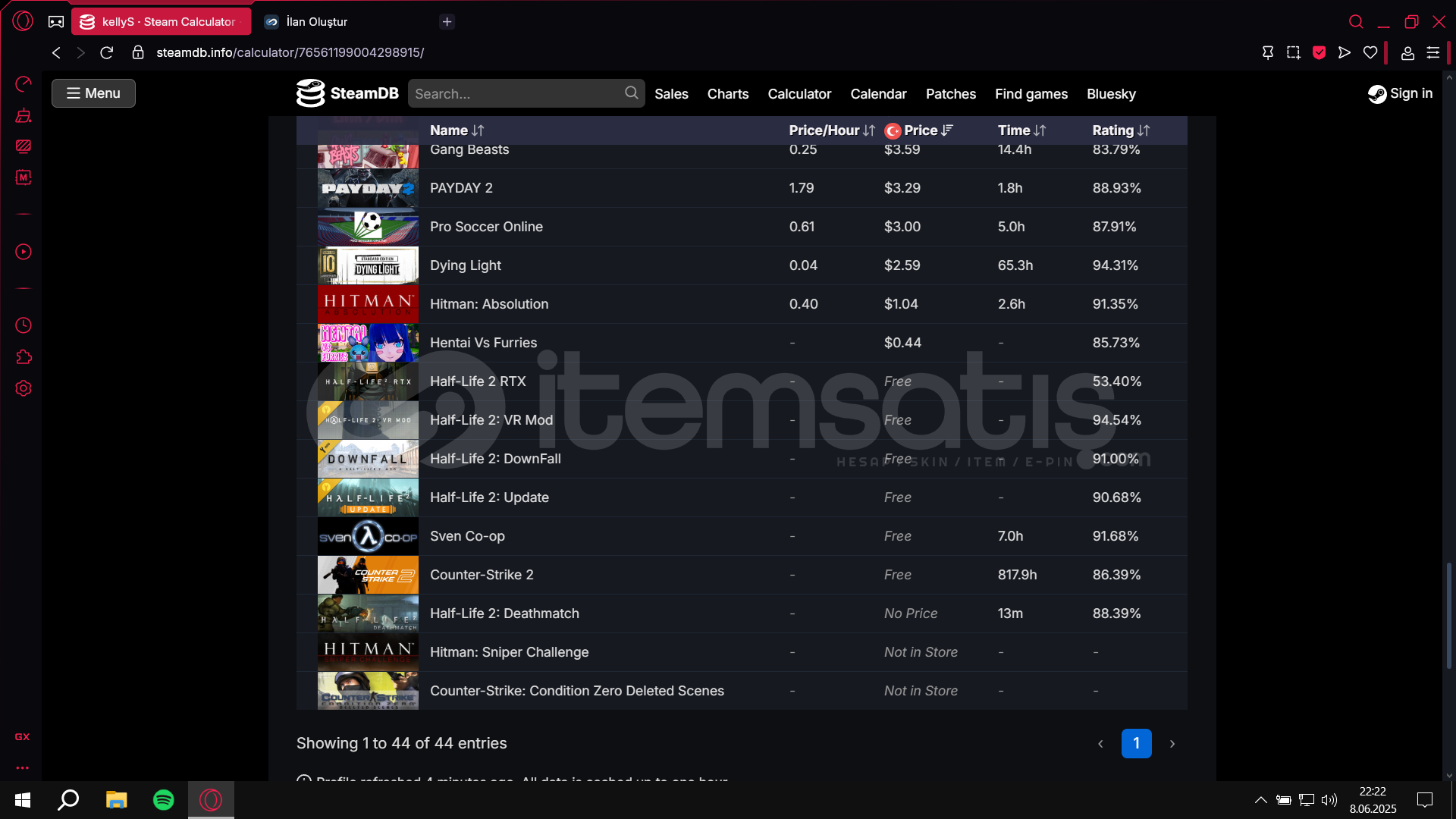Click the volume speaker tray icon
Image resolution: width=1456 pixels, height=819 pixels.
tap(1329, 800)
